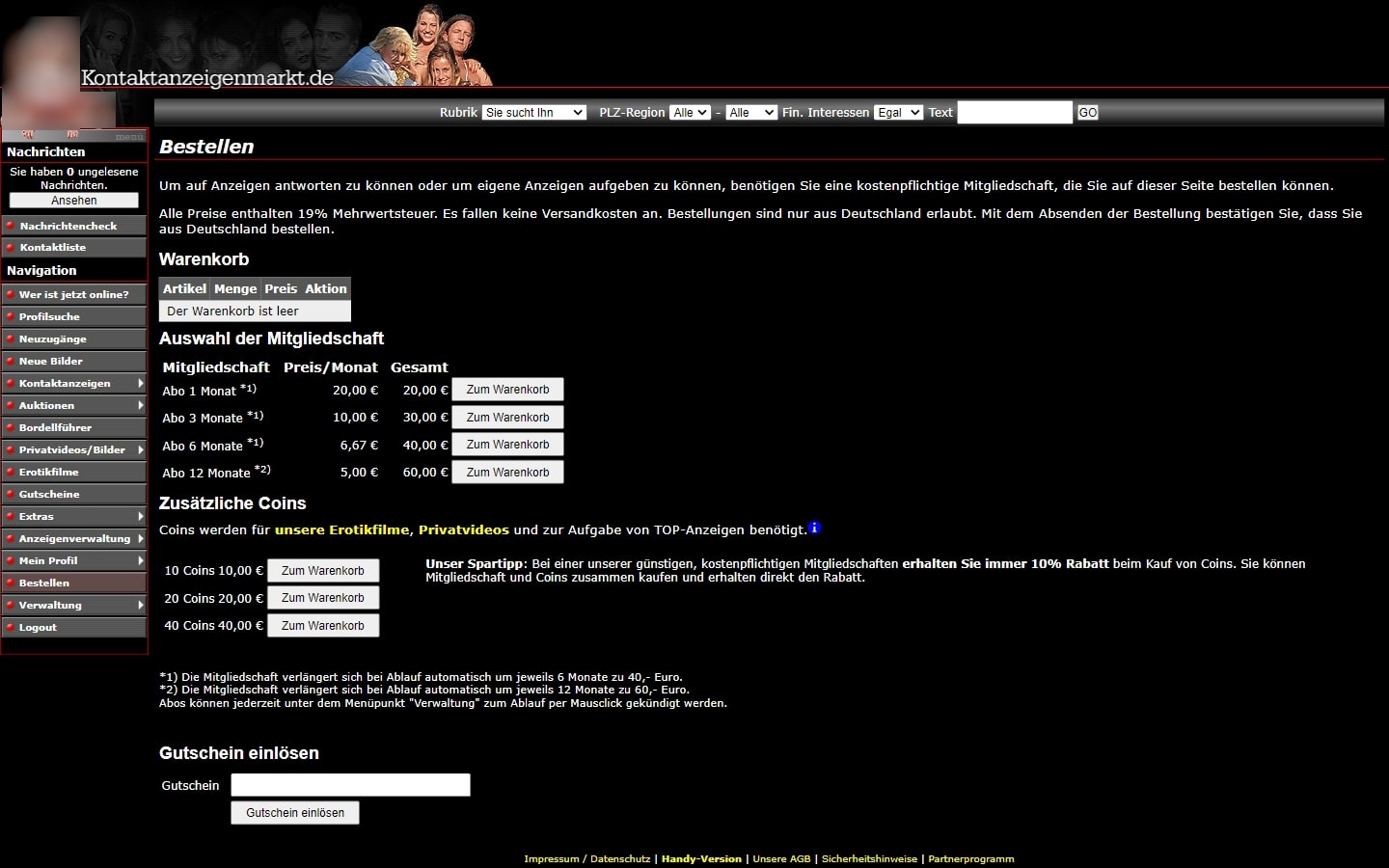Add Abo 1 Monat to Warenkorb
This screenshot has height=868, width=1389.
[x=507, y=390]
